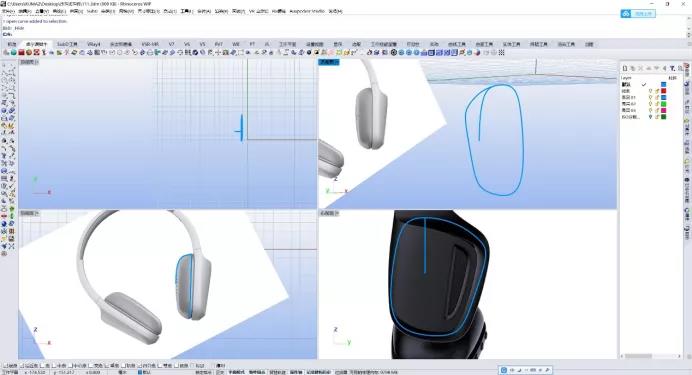Open the bottom-left viewport title dropdown
Image resolution: width=692 pixels, height=375 pixels.
29,214
